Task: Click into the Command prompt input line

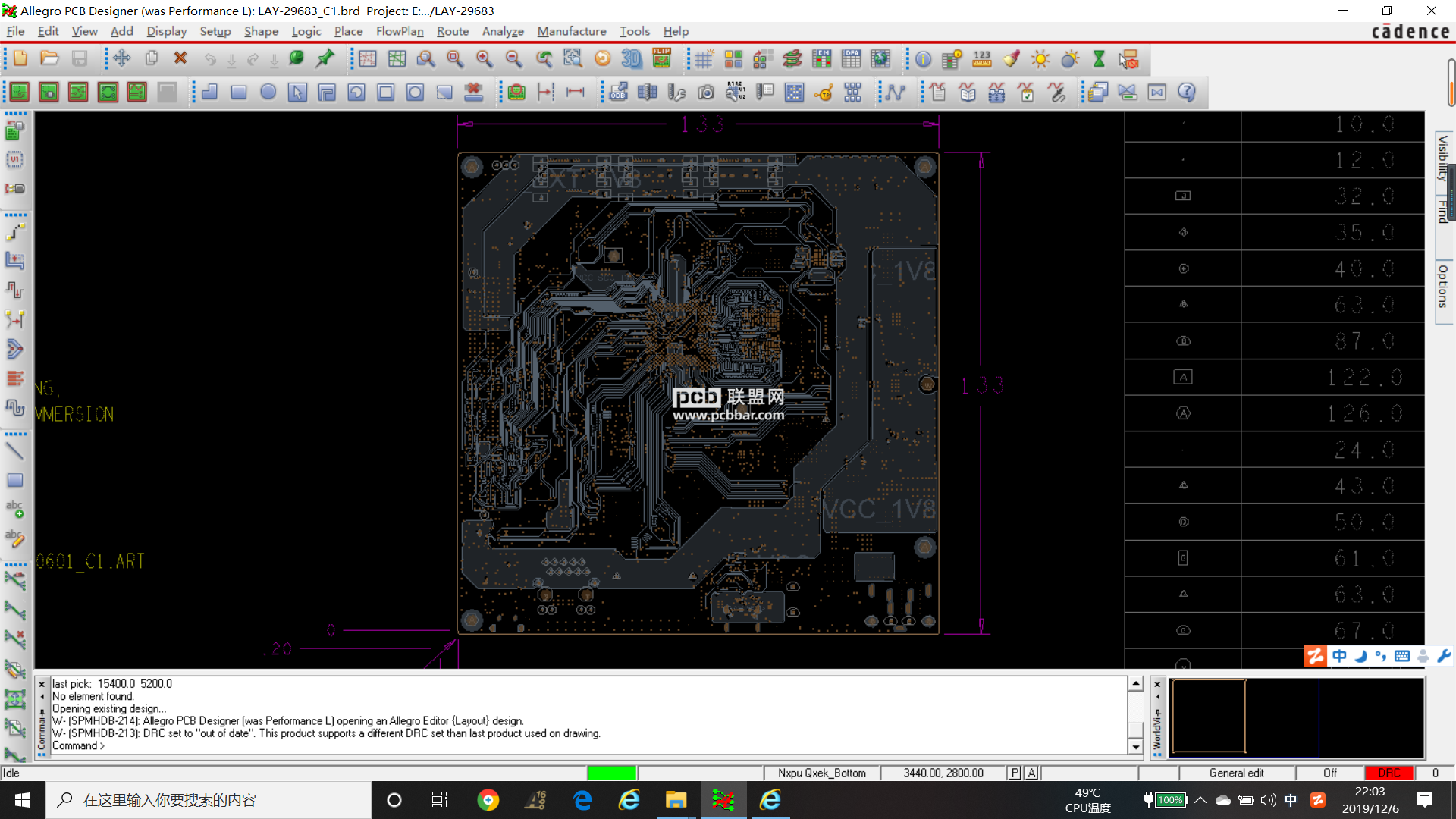Action: (x=588, y=746)
